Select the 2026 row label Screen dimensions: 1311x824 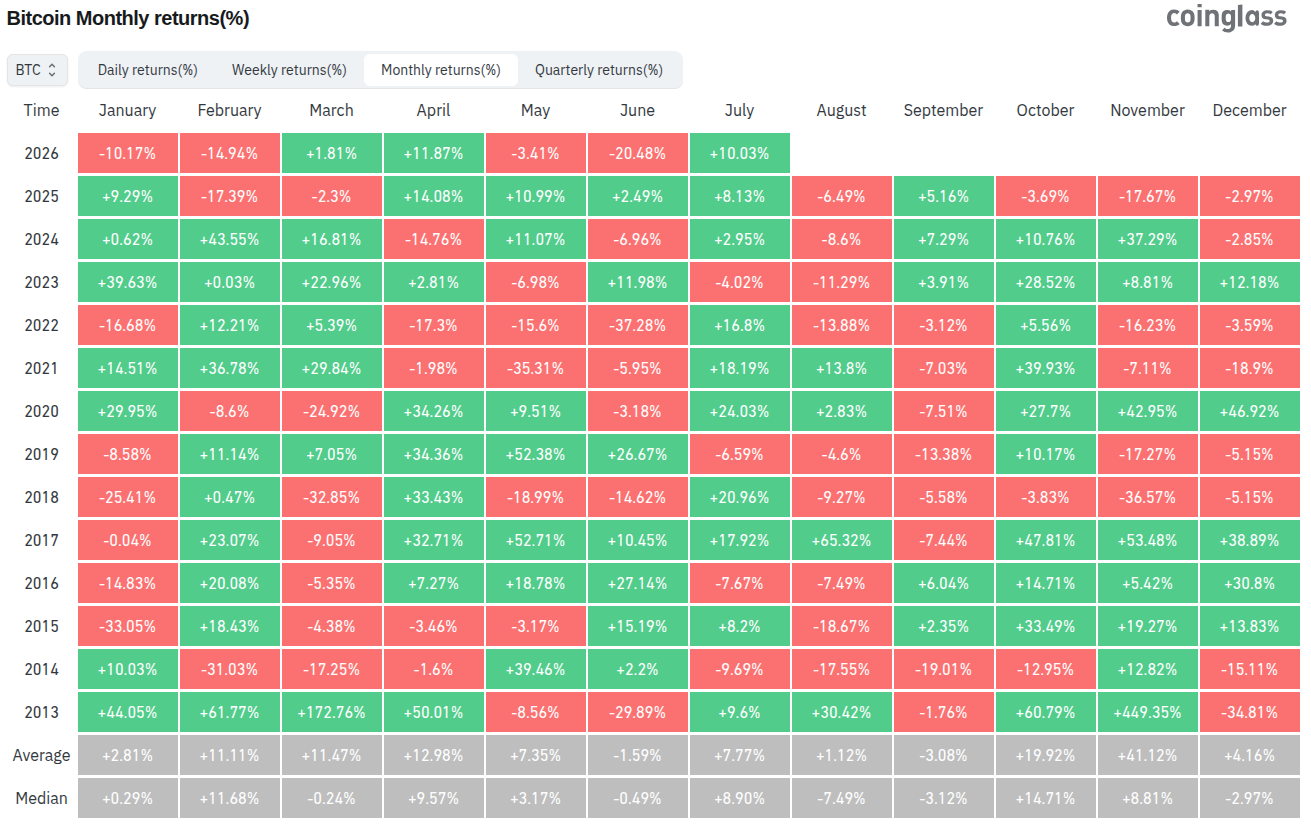click(x=42, y=153)
